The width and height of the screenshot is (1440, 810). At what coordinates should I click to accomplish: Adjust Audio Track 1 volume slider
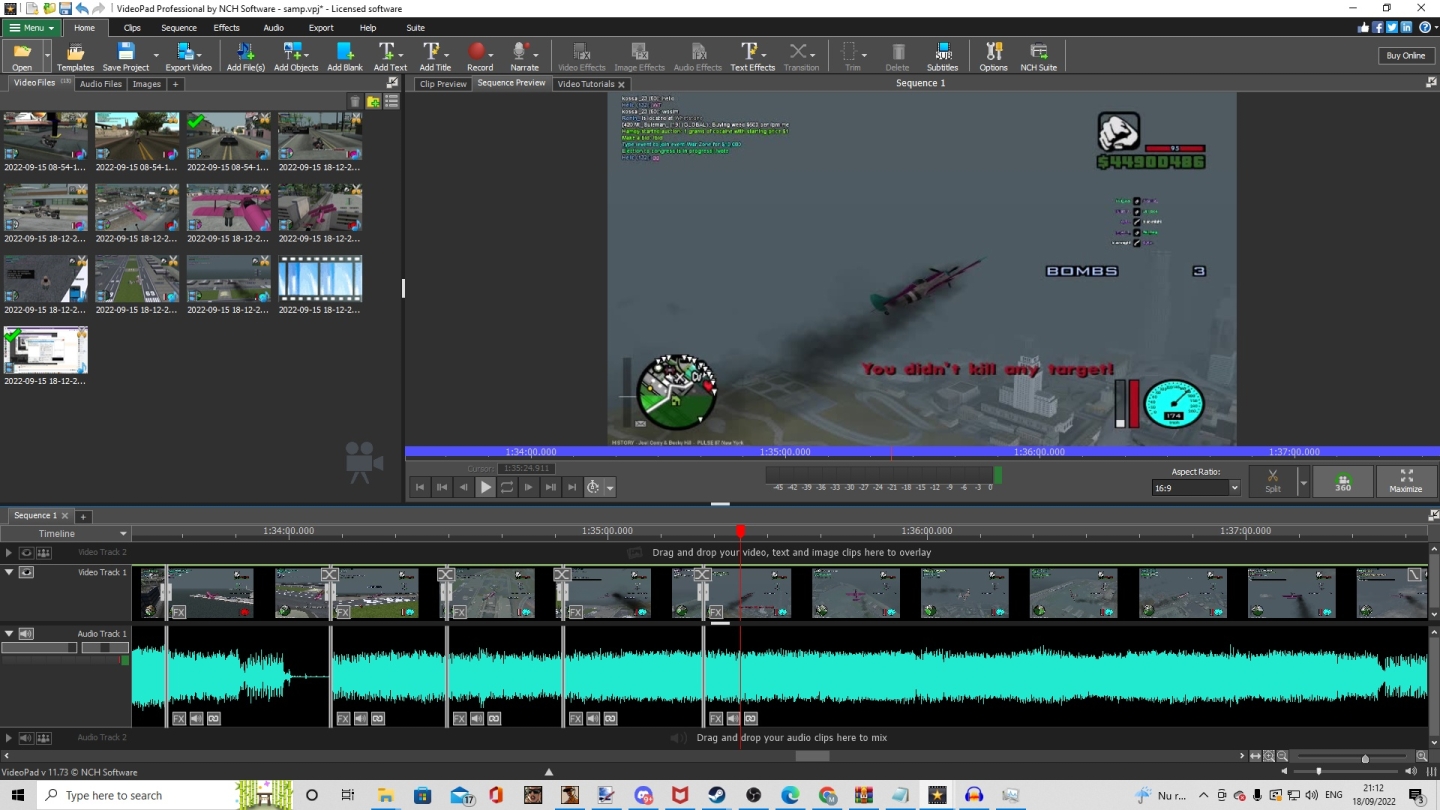[39, 648]
